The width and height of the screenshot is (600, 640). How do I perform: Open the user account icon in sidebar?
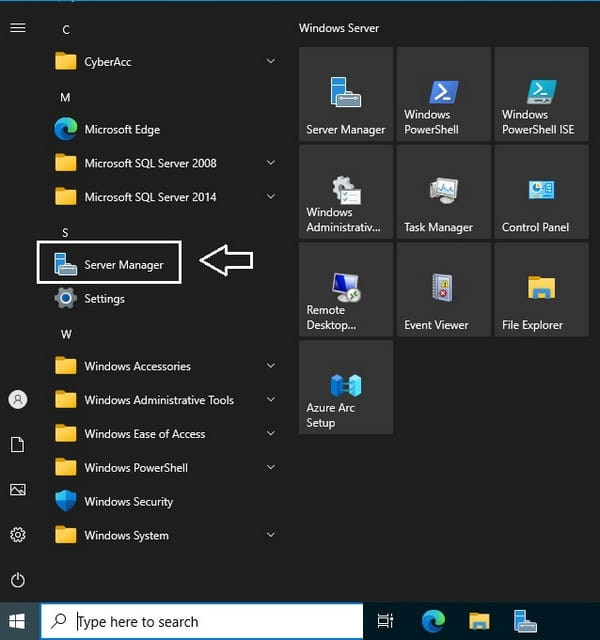coord(18,399)
